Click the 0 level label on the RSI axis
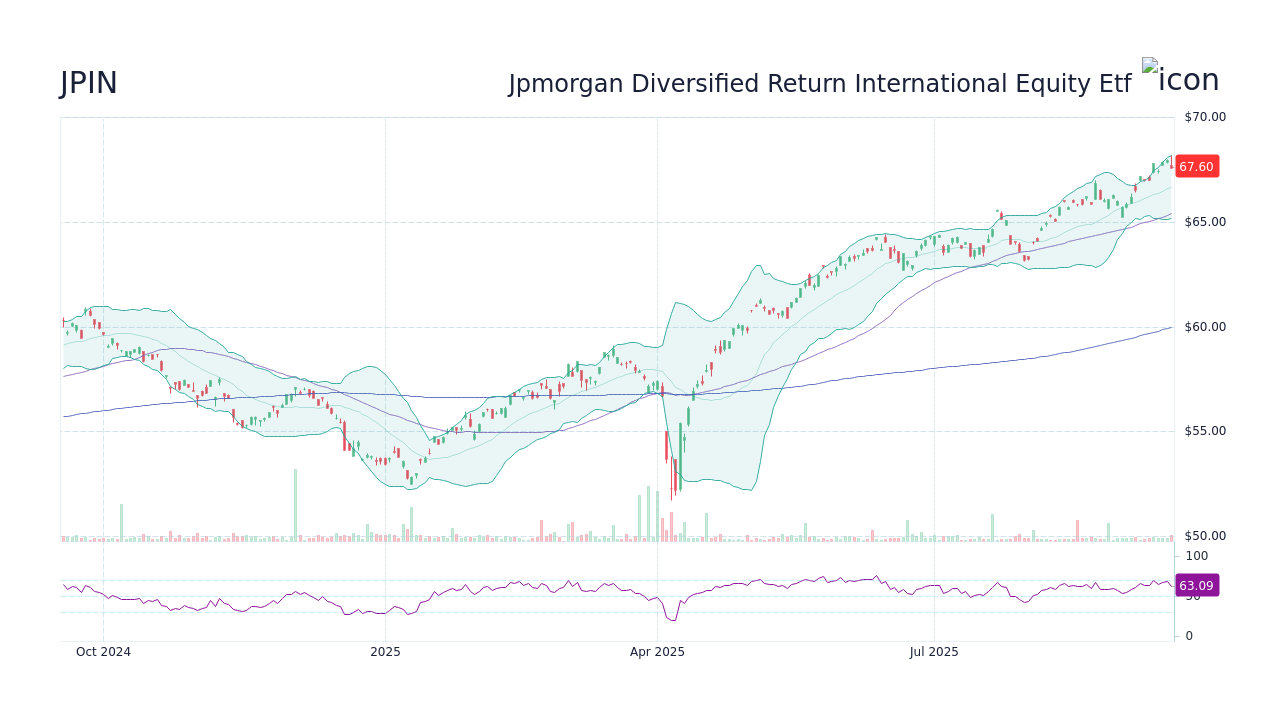The width and height of the screenshot is (1280, 720). (x=1189, y=636)
